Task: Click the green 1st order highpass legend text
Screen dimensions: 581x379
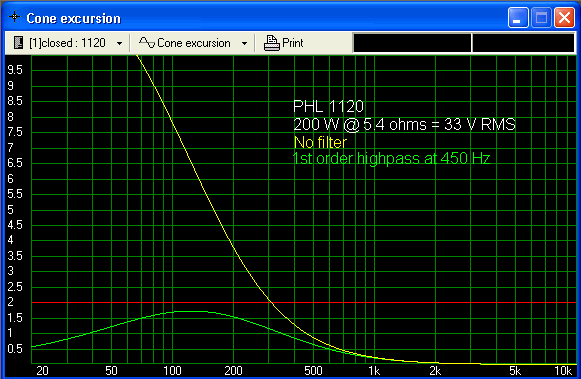Action: [391, 158]
